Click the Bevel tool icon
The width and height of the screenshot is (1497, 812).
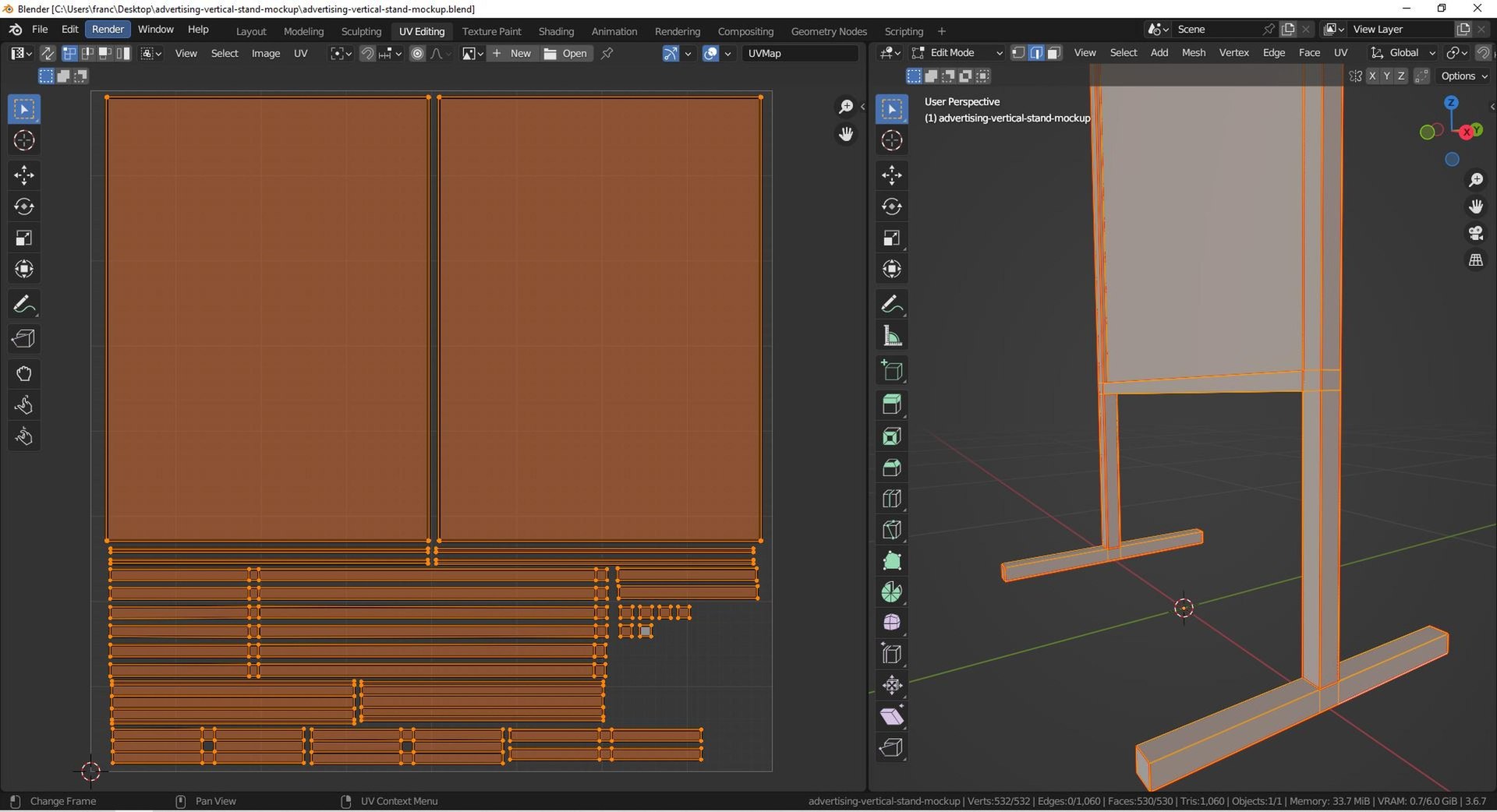click(892, 468)
